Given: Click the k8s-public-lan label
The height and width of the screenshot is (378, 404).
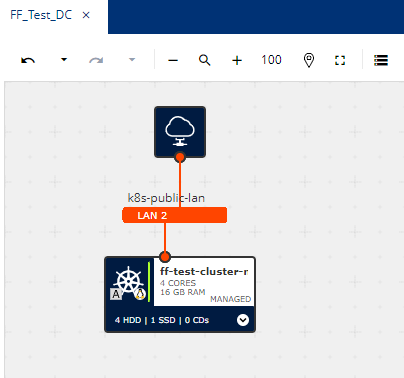Looking at the screenshot, I should point(166,198).
